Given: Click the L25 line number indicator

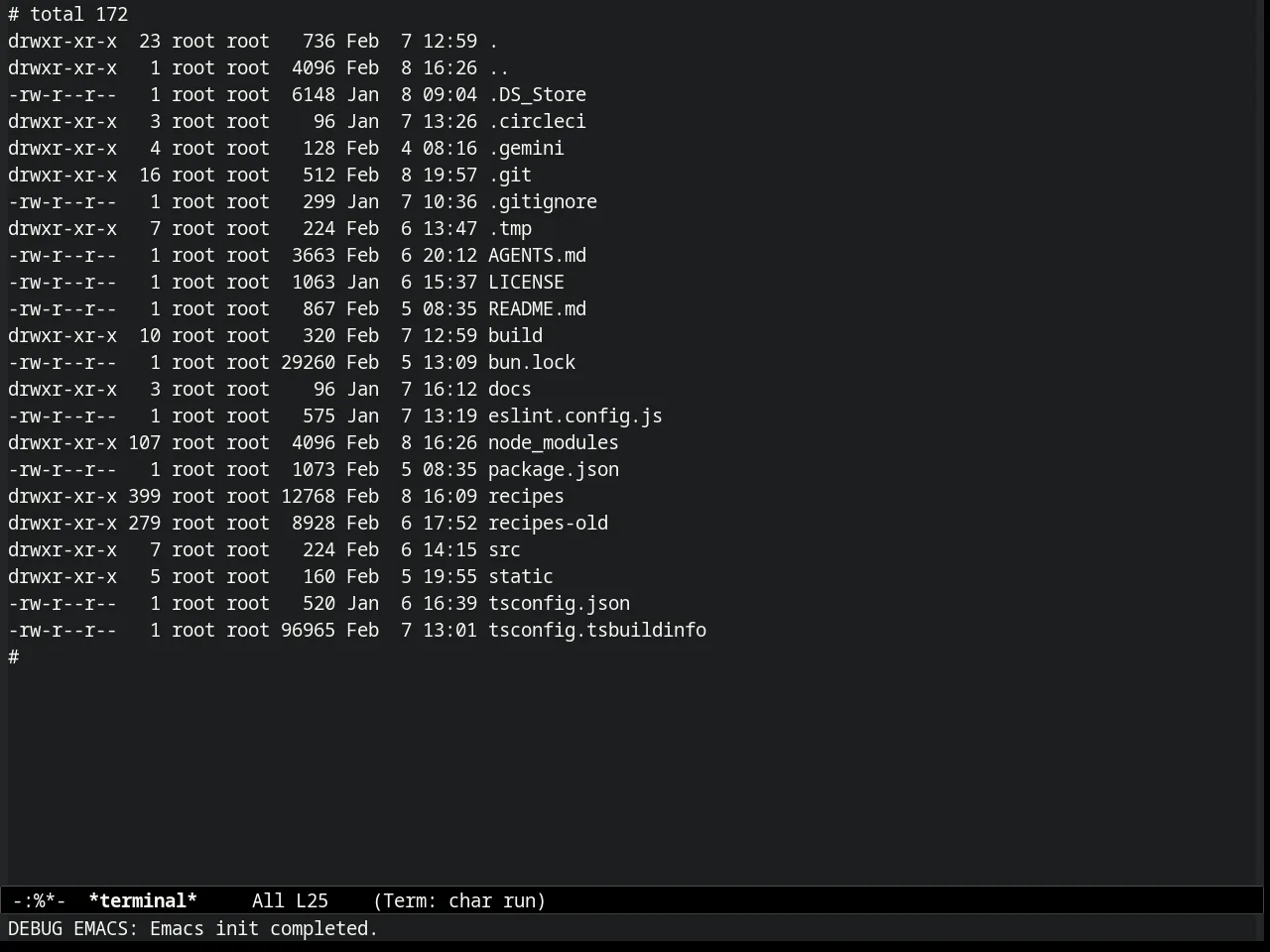Looking at the screenshot, I should (312, 900).
